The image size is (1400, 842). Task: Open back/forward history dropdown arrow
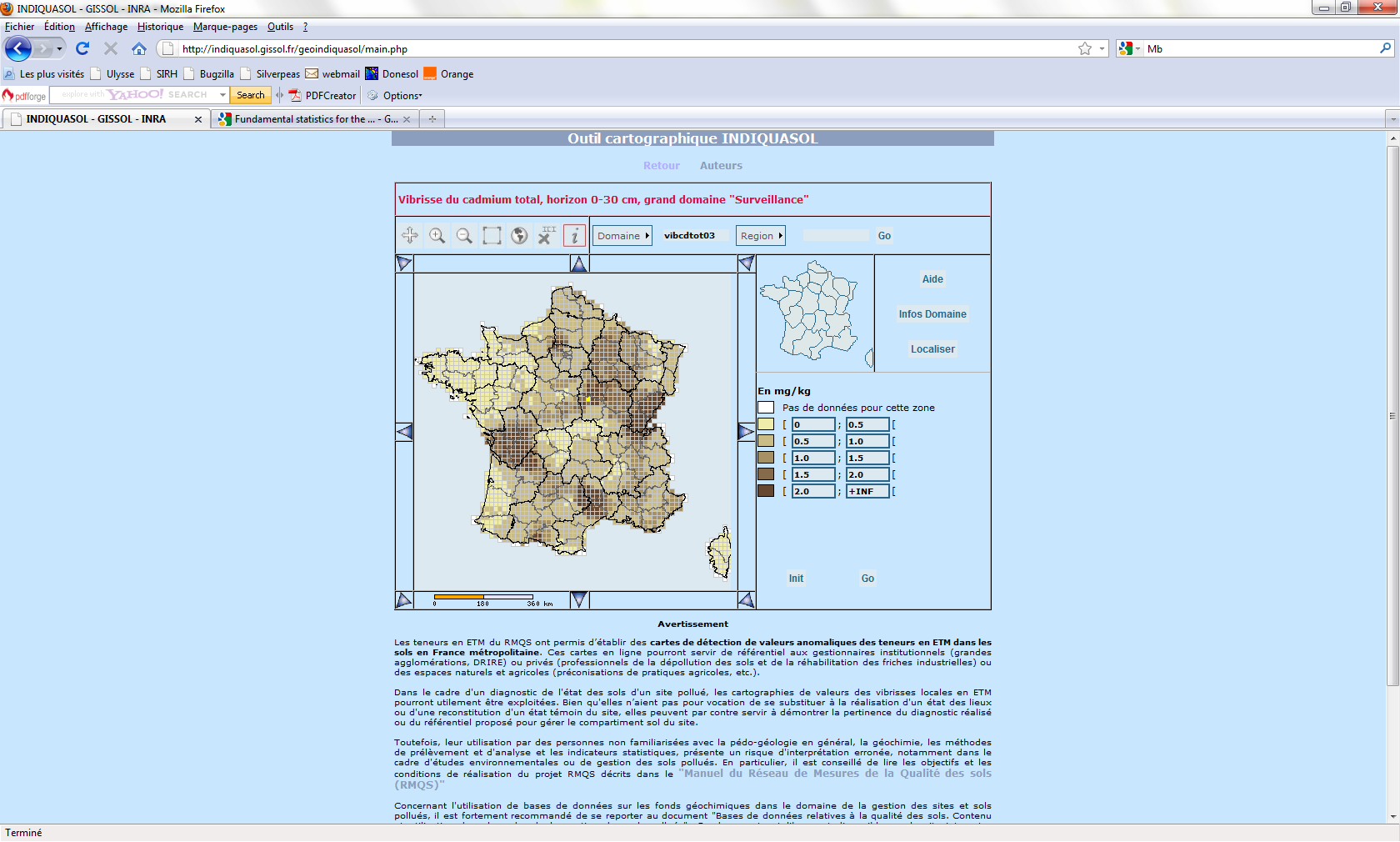[59, 48]
